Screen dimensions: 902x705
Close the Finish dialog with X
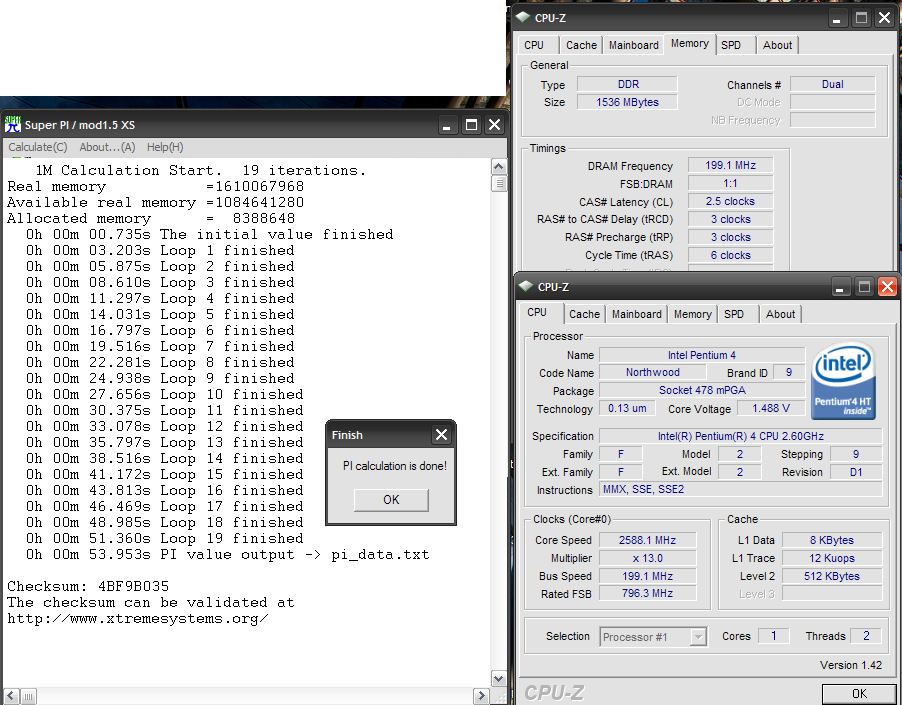point(441,435)
